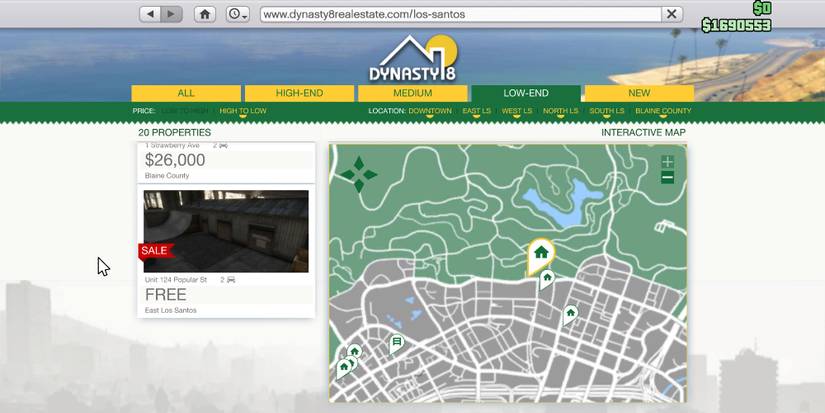The width and height of the screenshot is (825, 413).
Task: Go to the browser home page
Action: coord(205,14)
